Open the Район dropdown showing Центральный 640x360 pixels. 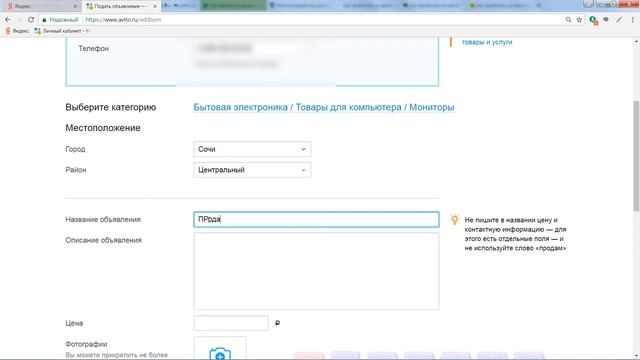[252, 170]
